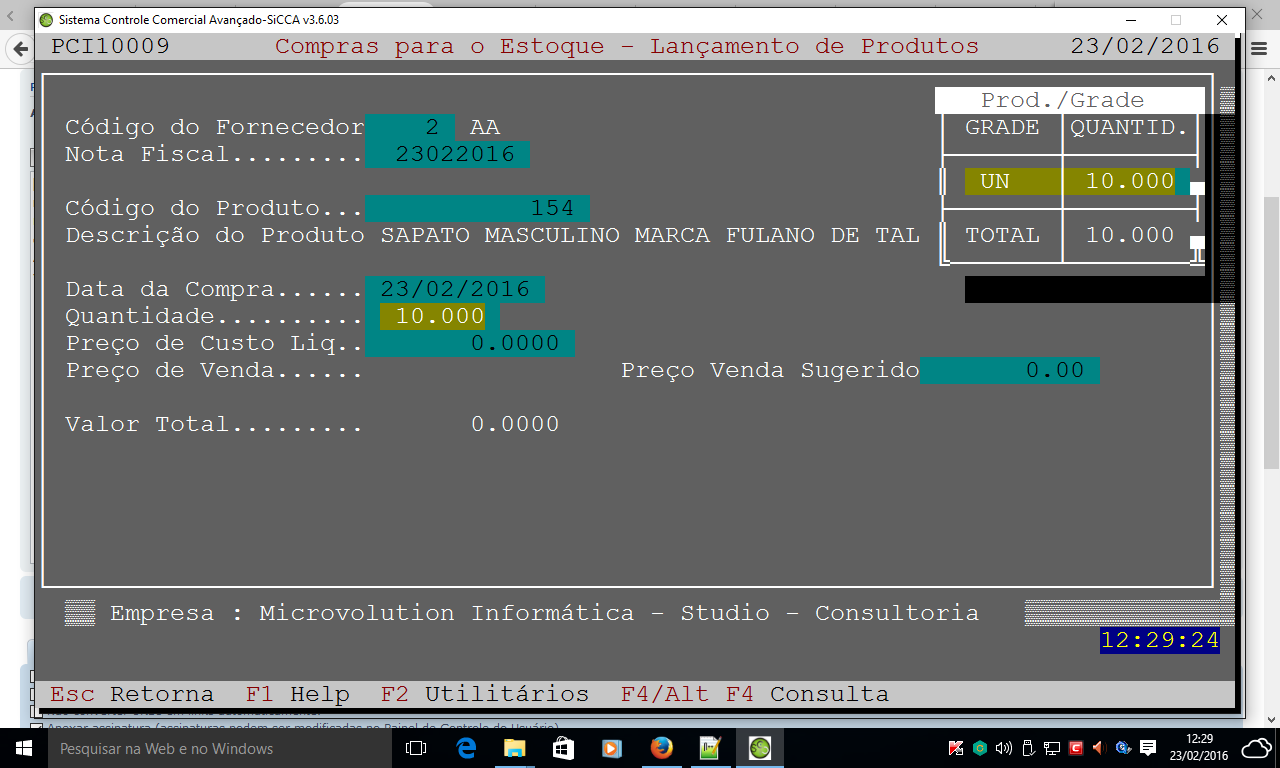
Task: Switch to Firefox on the taskbar
Action: tap(660, 748)
